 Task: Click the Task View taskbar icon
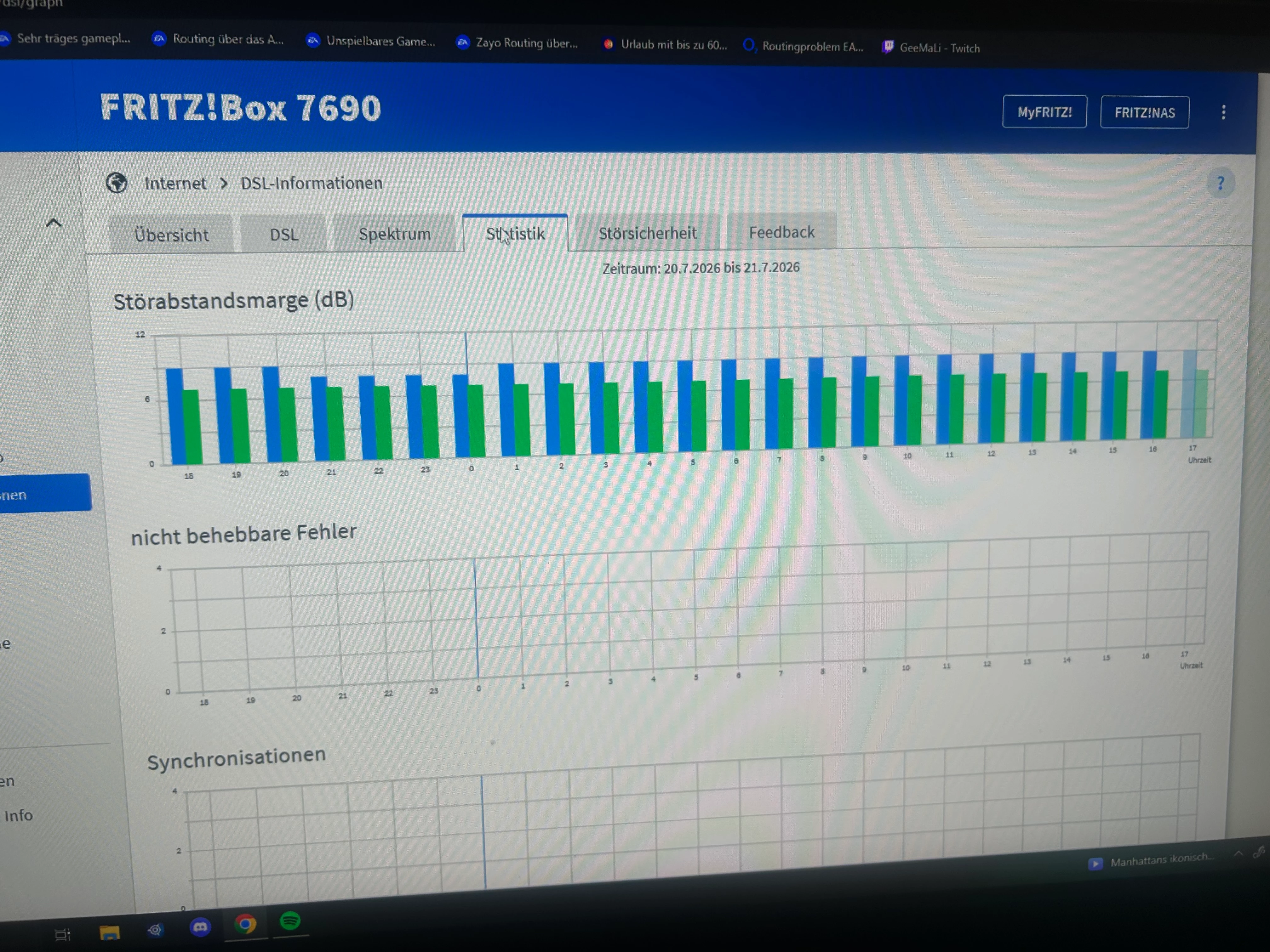63,935
